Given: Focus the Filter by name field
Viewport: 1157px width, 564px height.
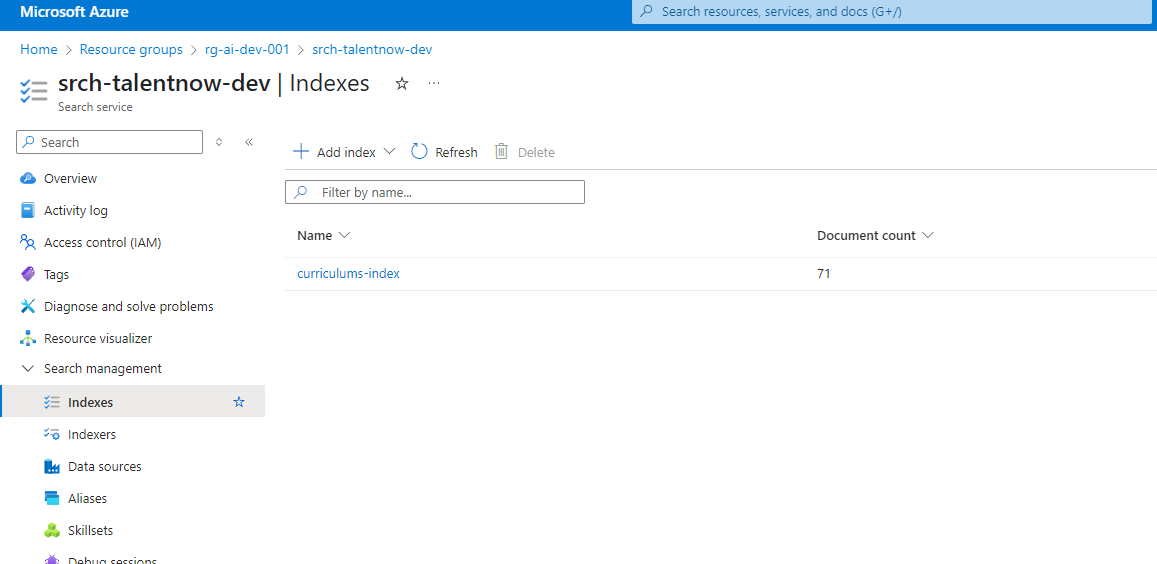Looking at the screenshot, I should [435, 192].
